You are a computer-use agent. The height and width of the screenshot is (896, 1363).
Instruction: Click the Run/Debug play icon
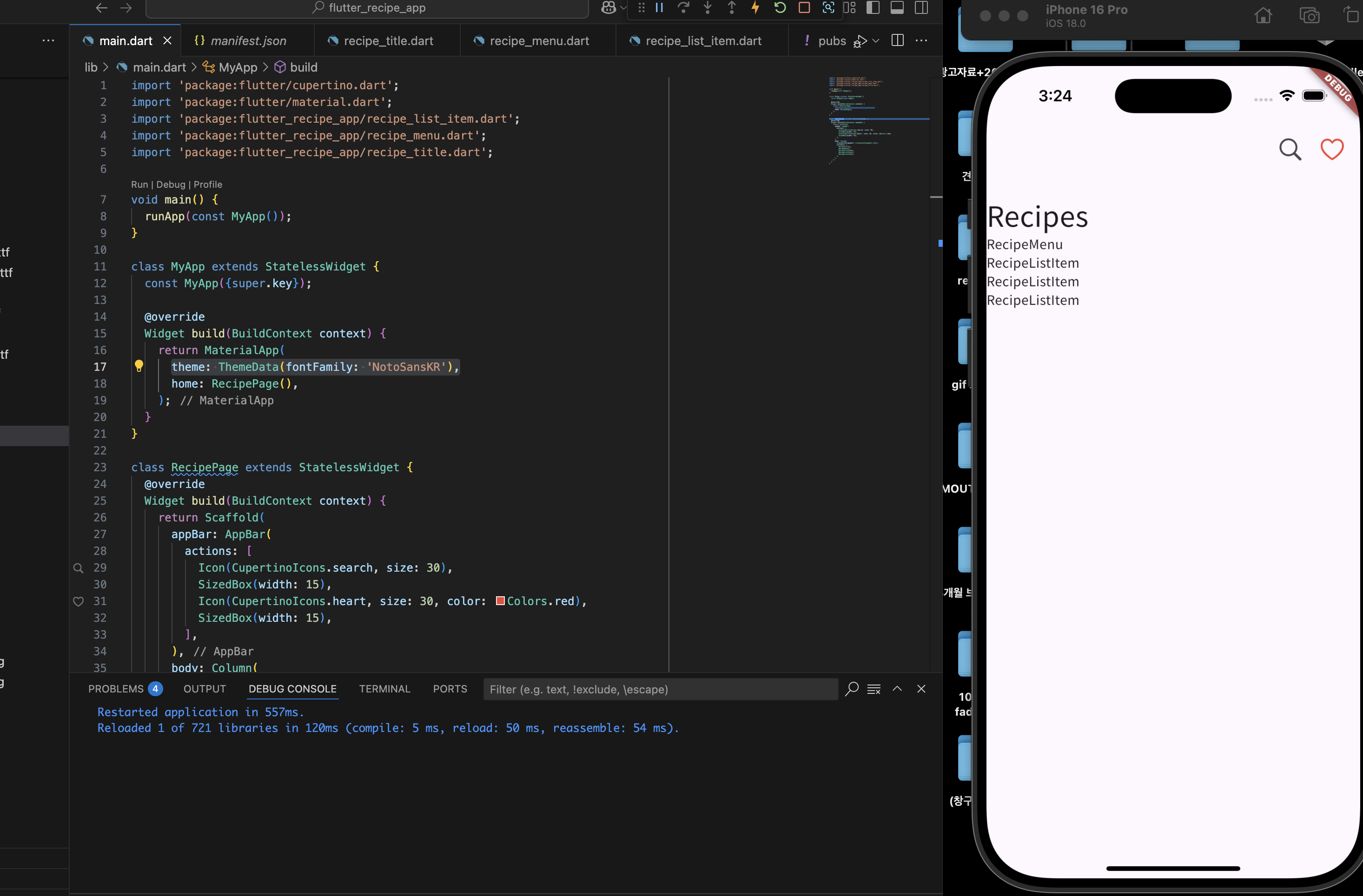coord(860,41)
